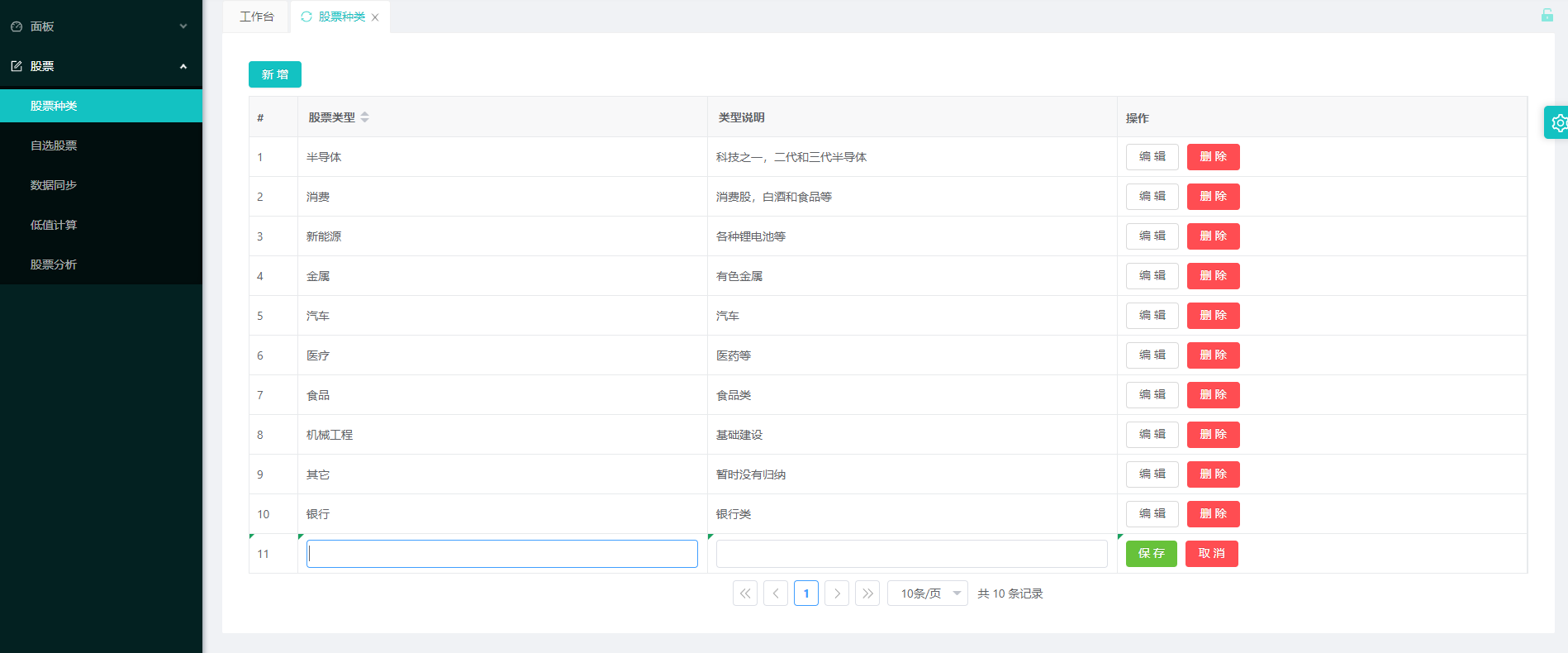Go to the last page
The height and width of the screenshot is (653, 1568).
tap(867, 593)
